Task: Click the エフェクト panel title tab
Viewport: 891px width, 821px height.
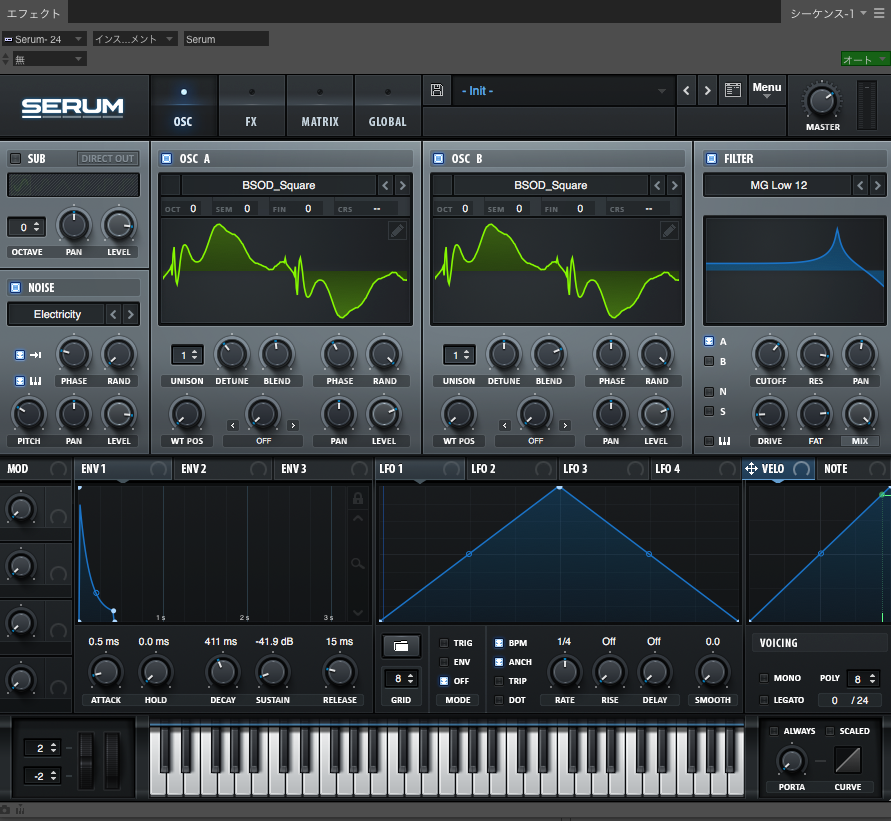Action: point(34,13)
